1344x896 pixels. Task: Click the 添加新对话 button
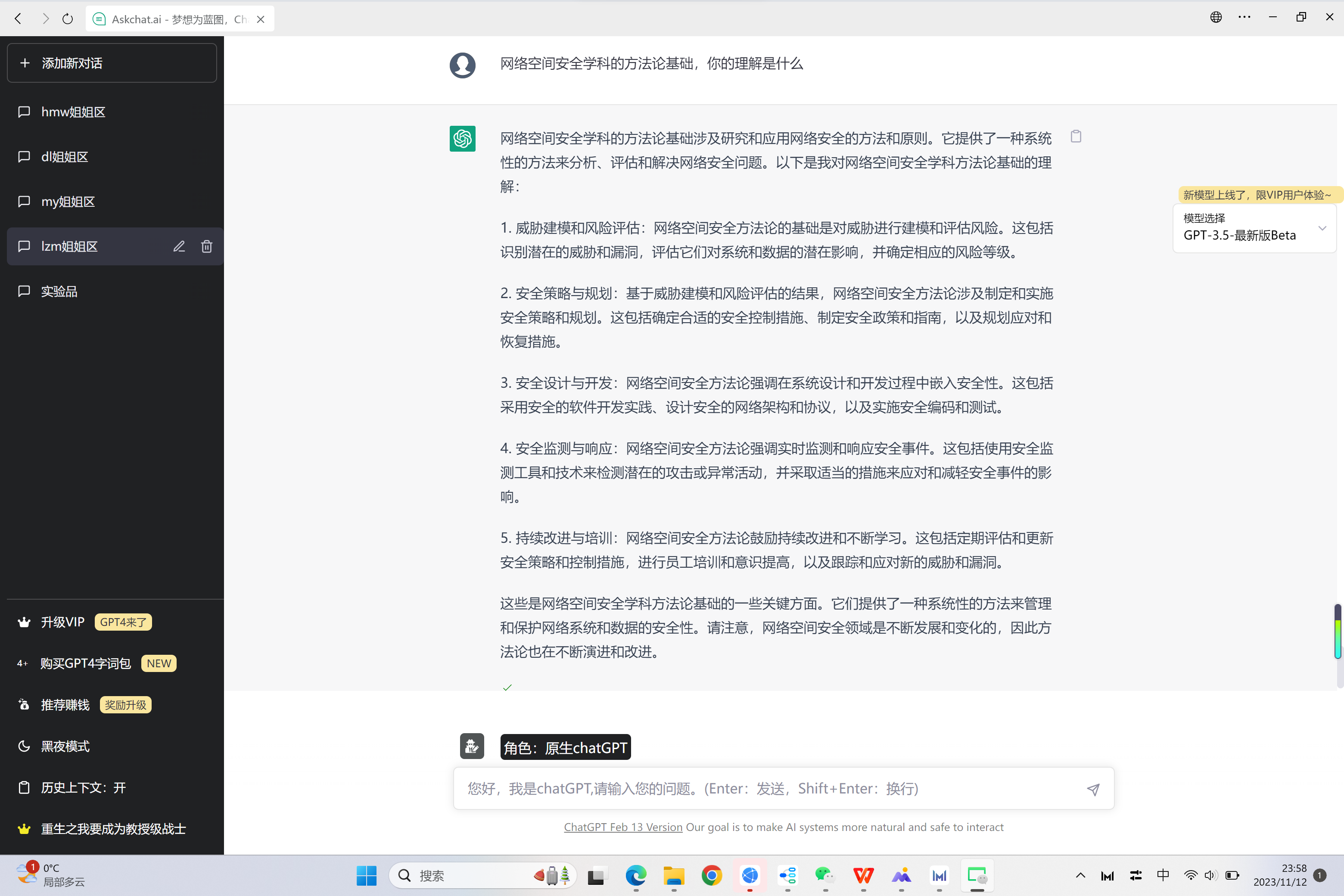point(112,63)
